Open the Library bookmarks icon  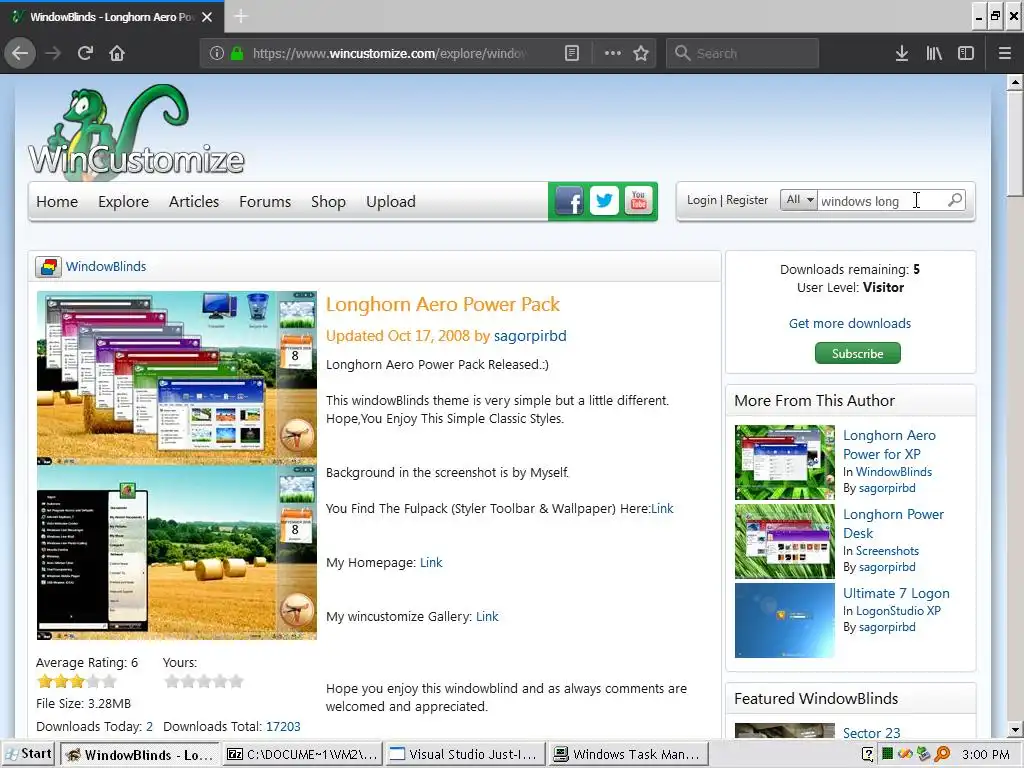pos(934,53)
